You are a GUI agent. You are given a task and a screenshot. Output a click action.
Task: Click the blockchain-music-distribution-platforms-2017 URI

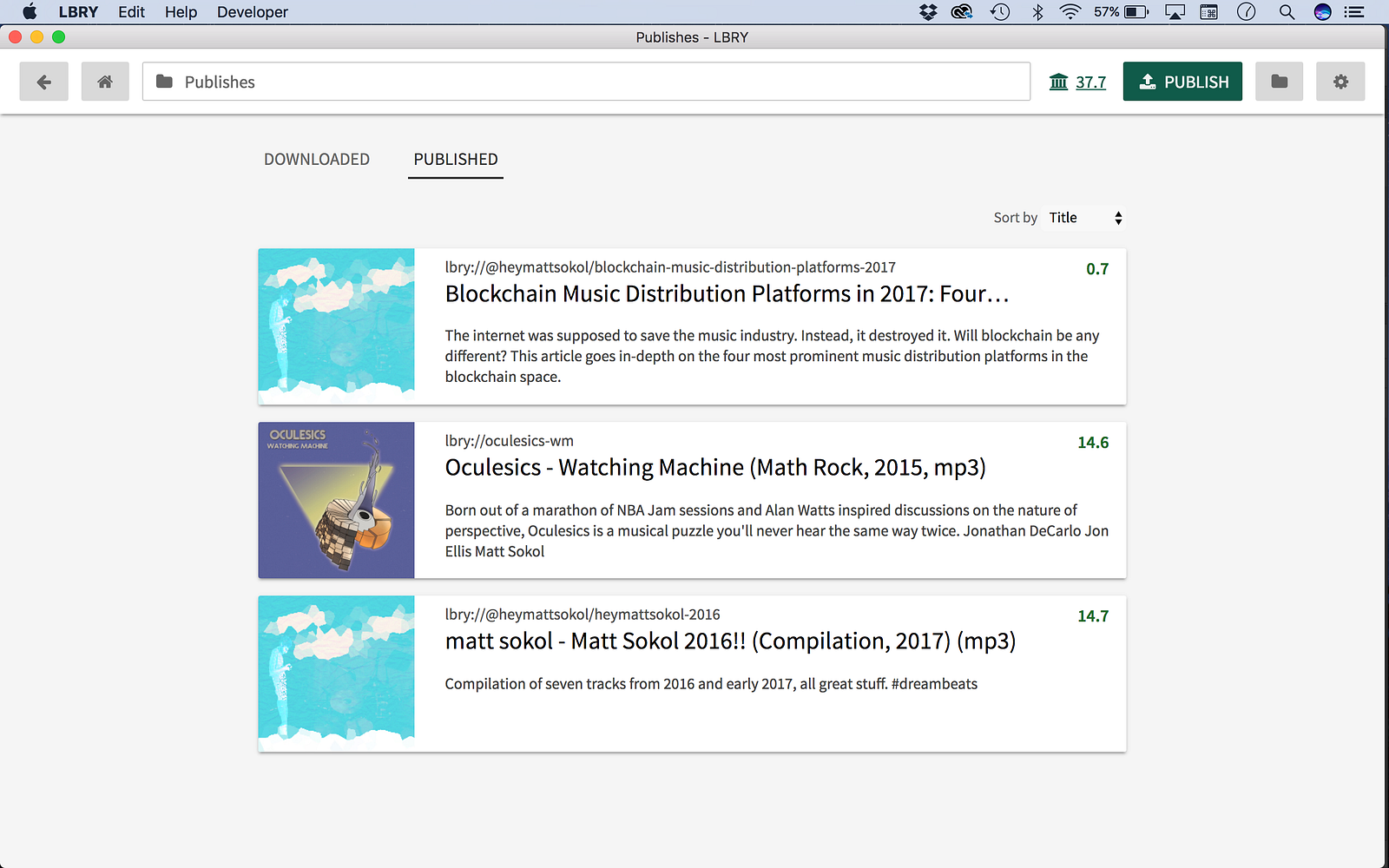tap(670, 267)
